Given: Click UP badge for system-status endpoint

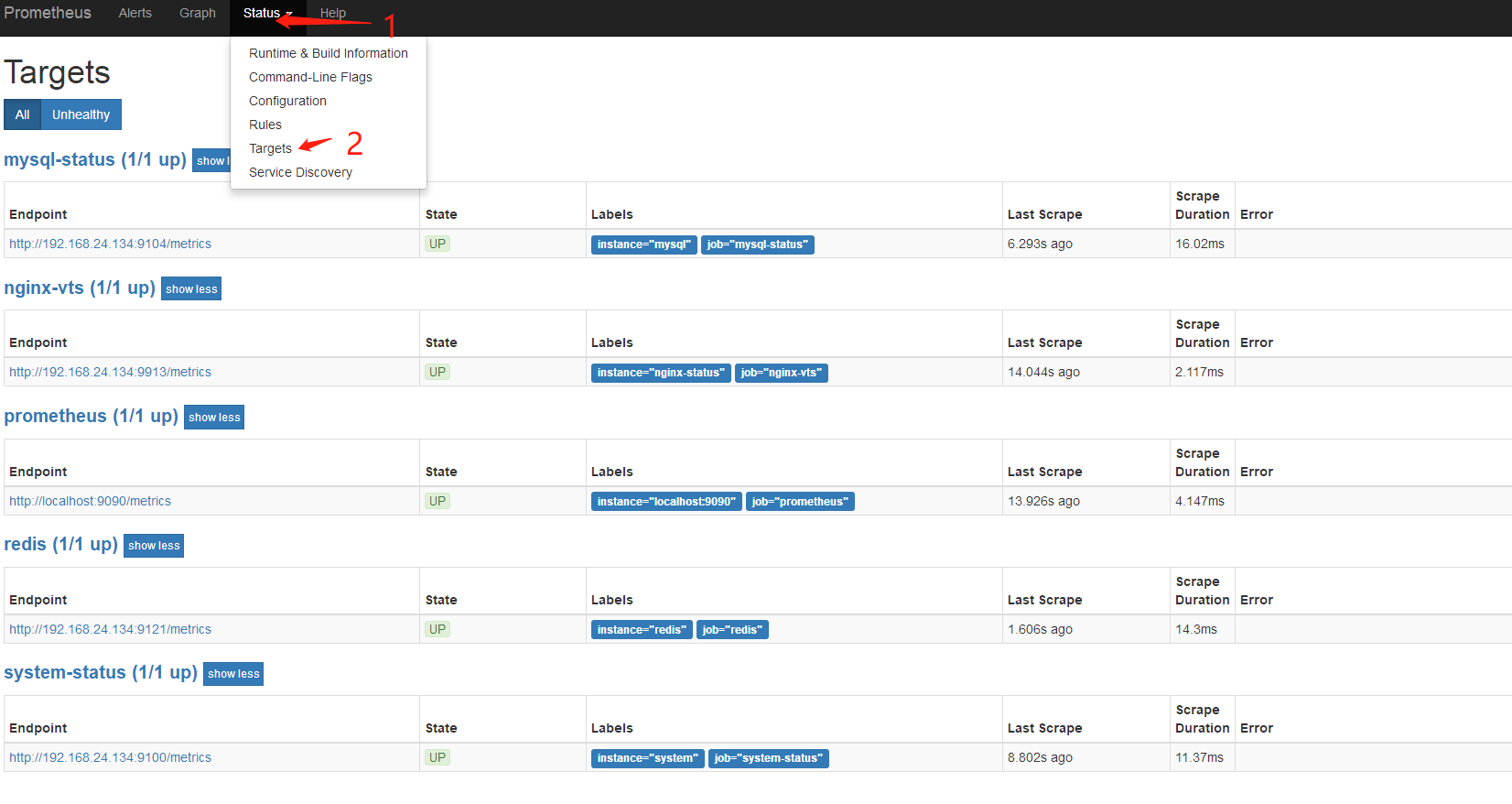Looking at the screenshot, I should coord(437,757).
